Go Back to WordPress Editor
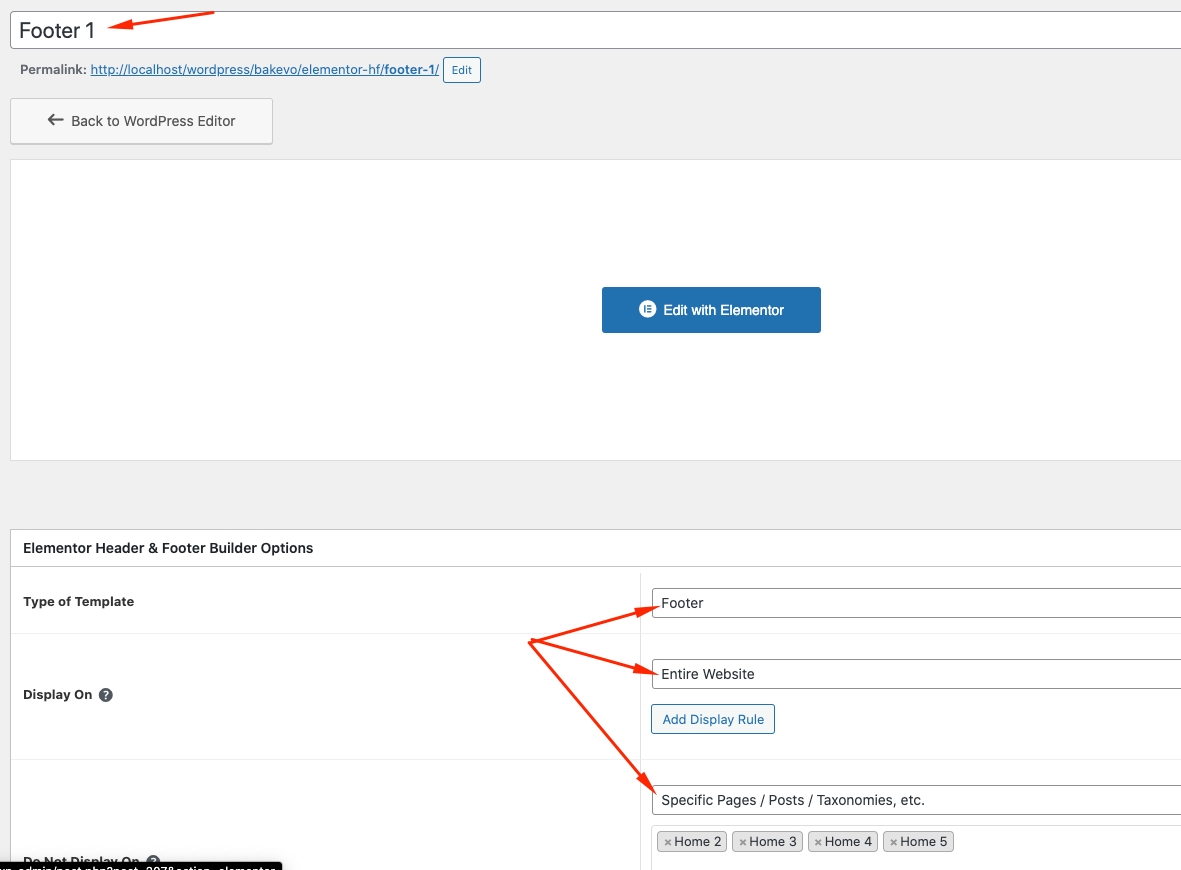Viewport: 1181px width, 870px height. (x=141, y=121)
